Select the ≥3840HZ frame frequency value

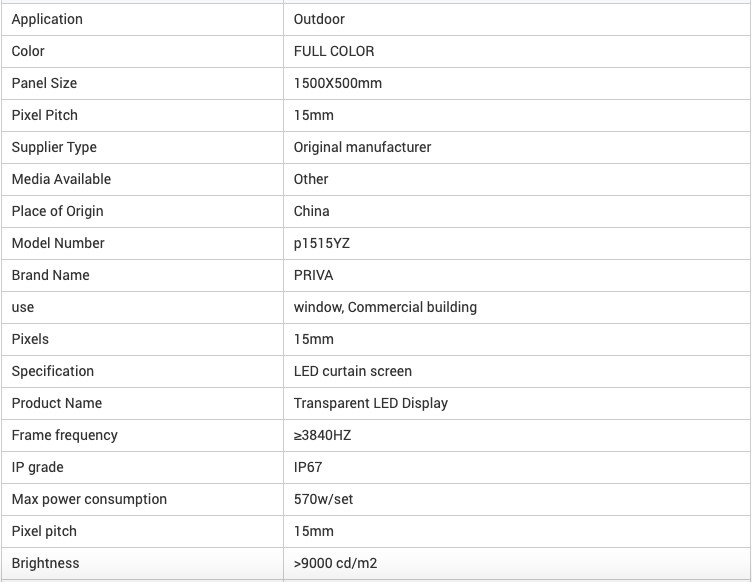322,435
